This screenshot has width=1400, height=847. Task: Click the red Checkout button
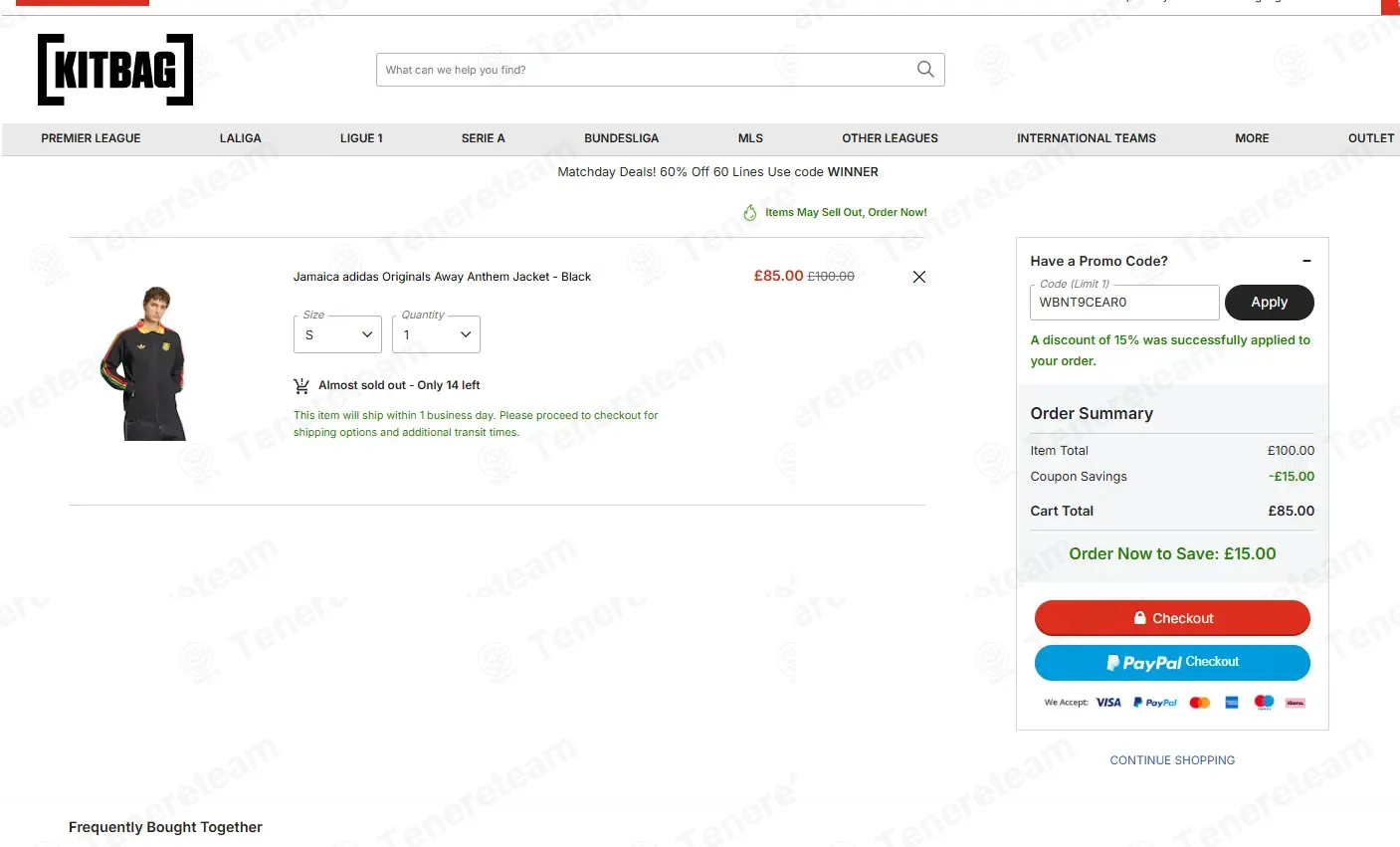[x=1172, y=618]
